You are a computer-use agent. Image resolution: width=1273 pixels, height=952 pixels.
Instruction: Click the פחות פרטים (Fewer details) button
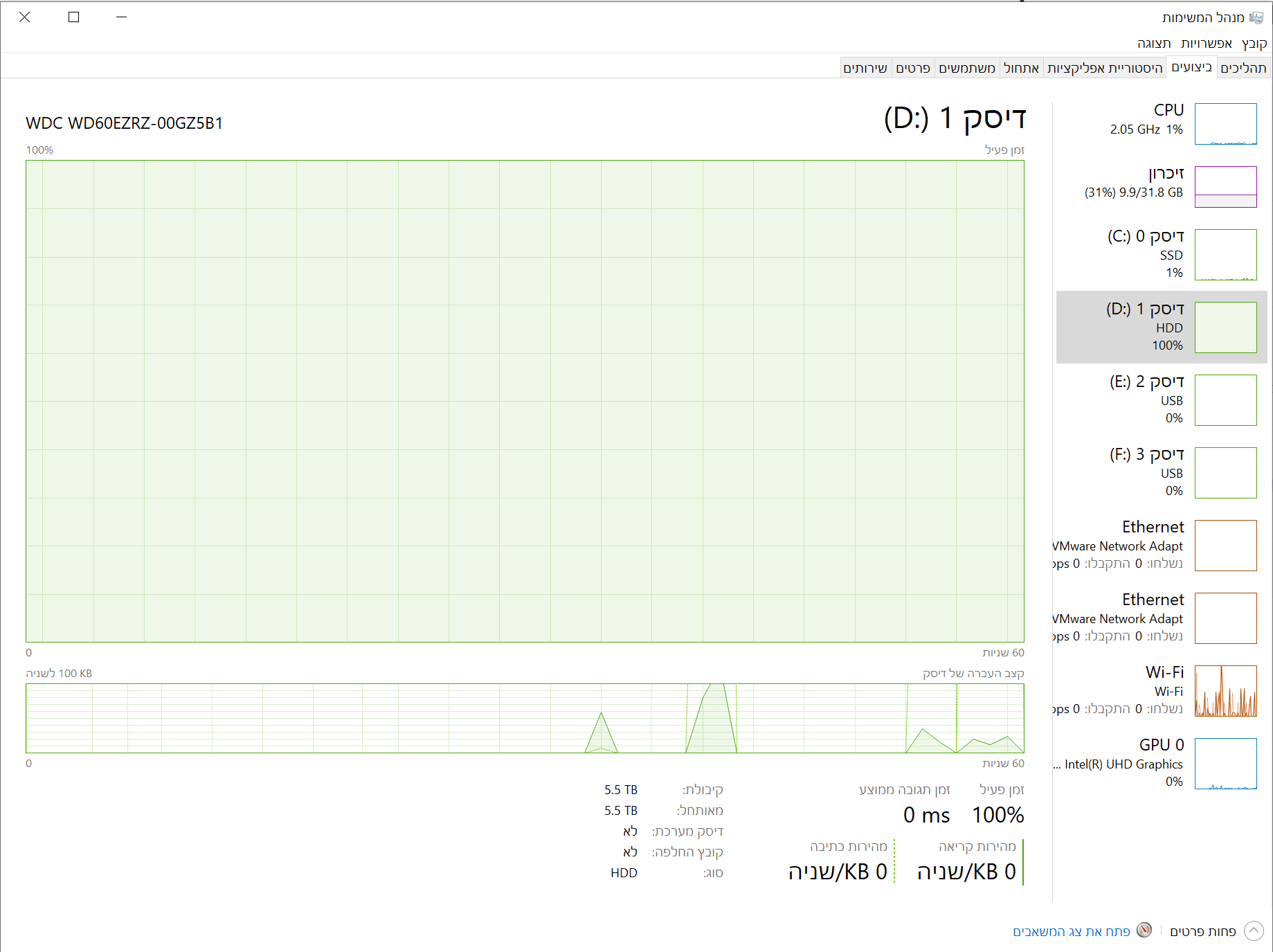1202,932
